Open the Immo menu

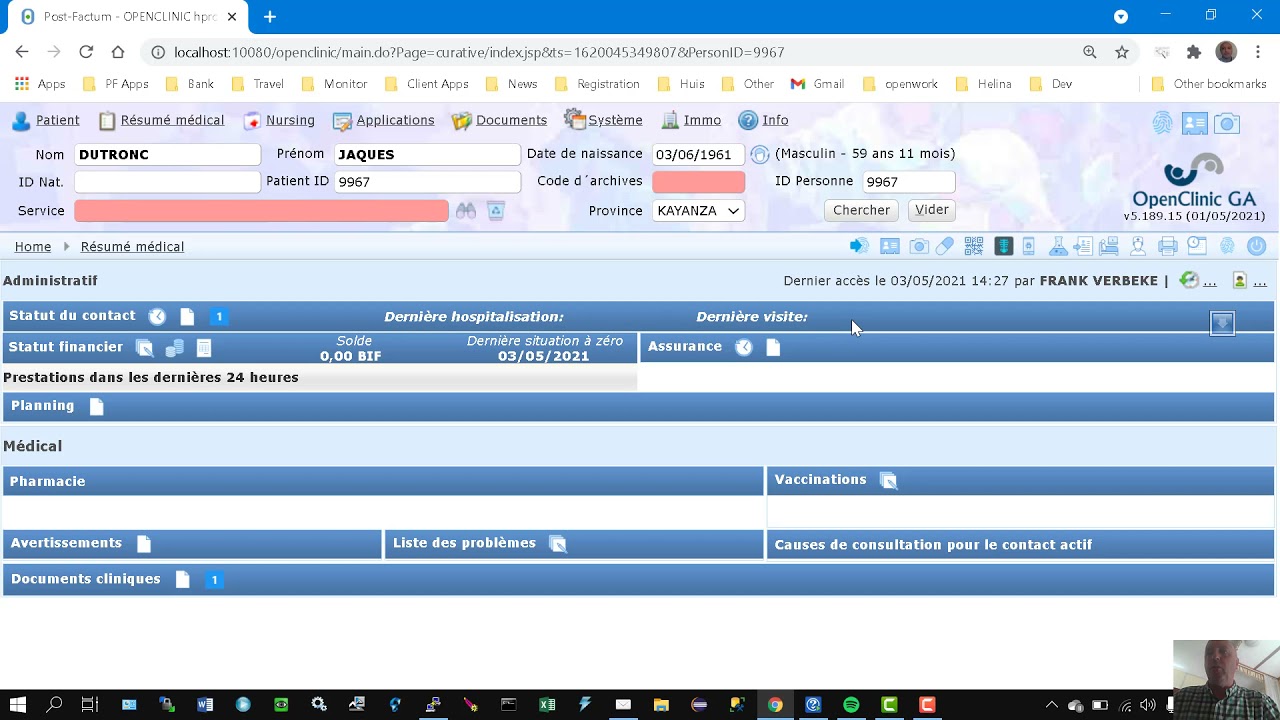pyautogui.click(x=691, y=120)
